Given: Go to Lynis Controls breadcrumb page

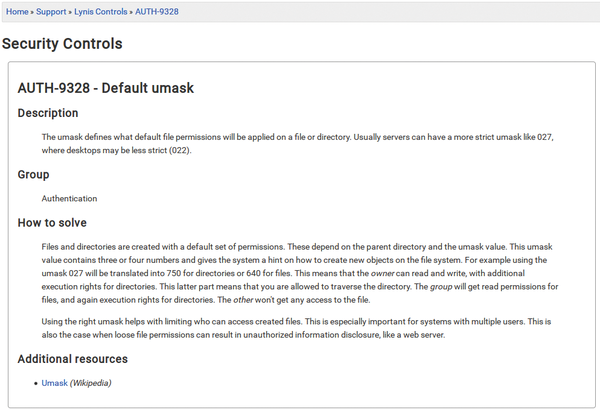Looking at the screenshot, I should point(101,12).
